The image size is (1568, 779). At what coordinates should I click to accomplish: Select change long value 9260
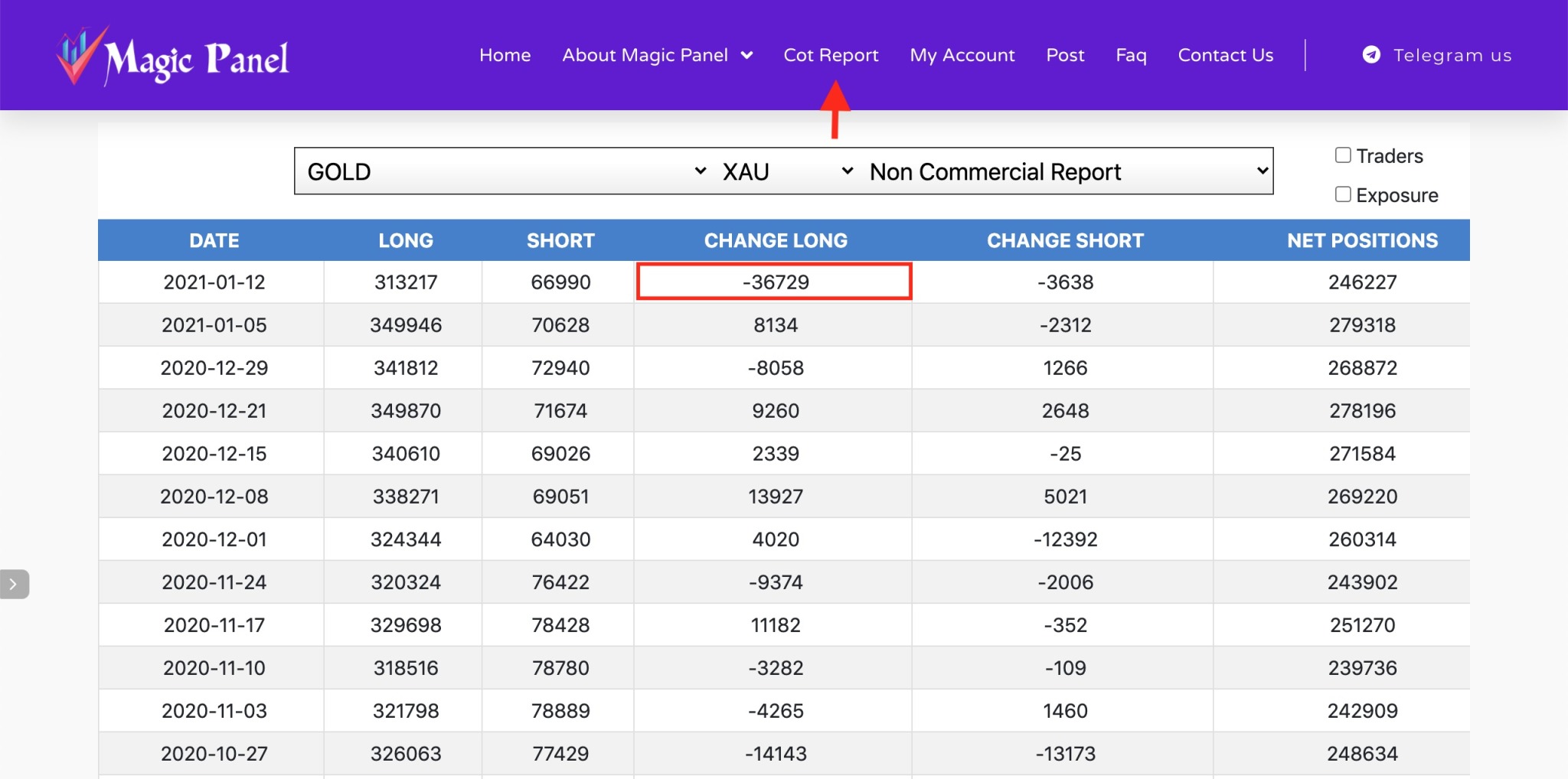[776, 411]
